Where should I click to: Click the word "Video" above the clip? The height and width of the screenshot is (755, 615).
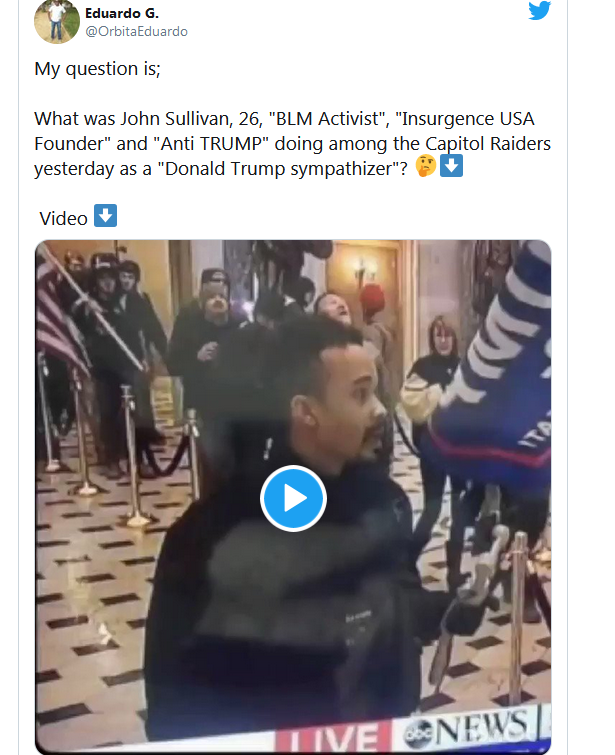(x=64, y=219)
